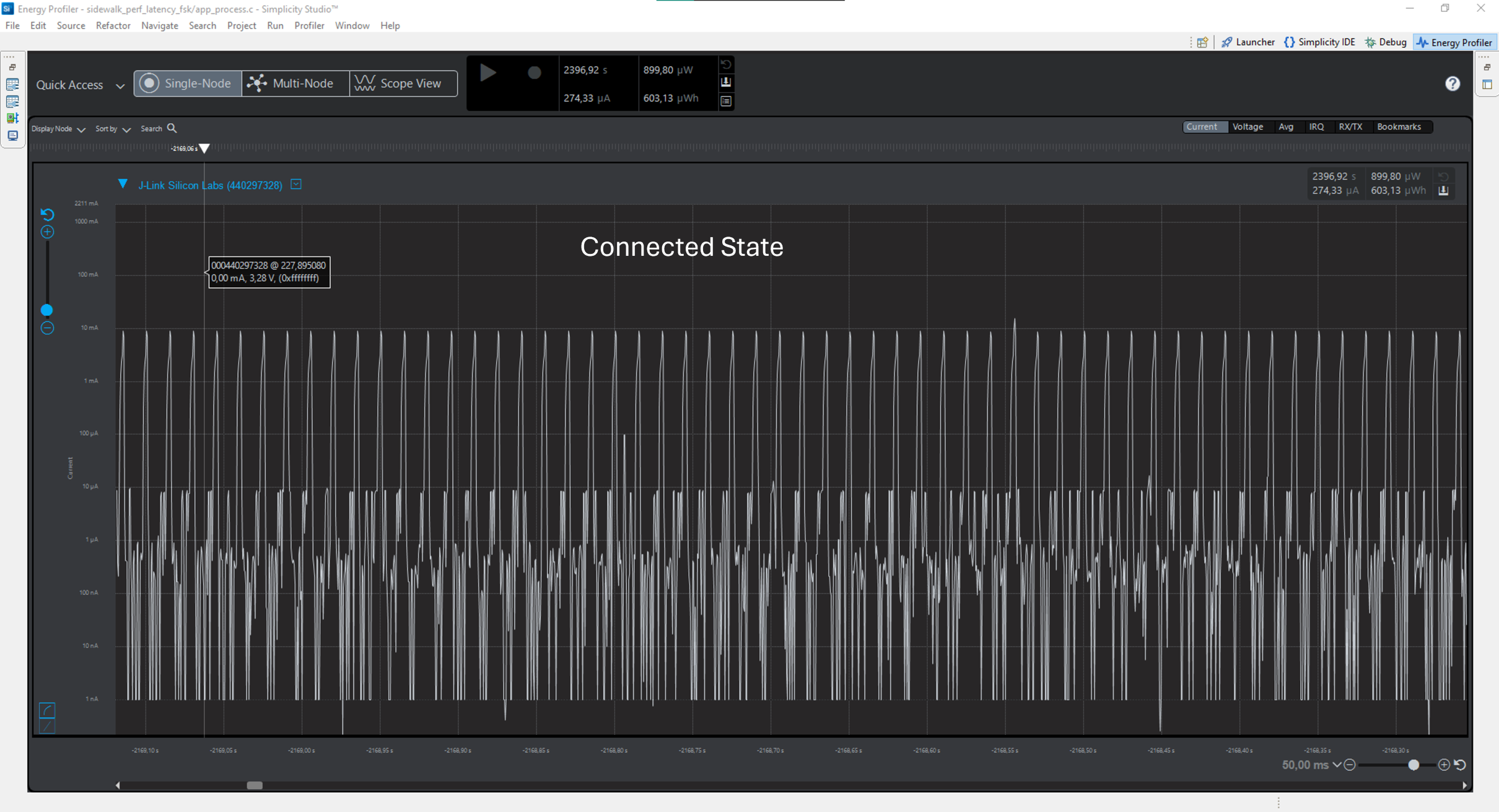
Task: Click the Bookmarks button
Action: pos(1401,126)
